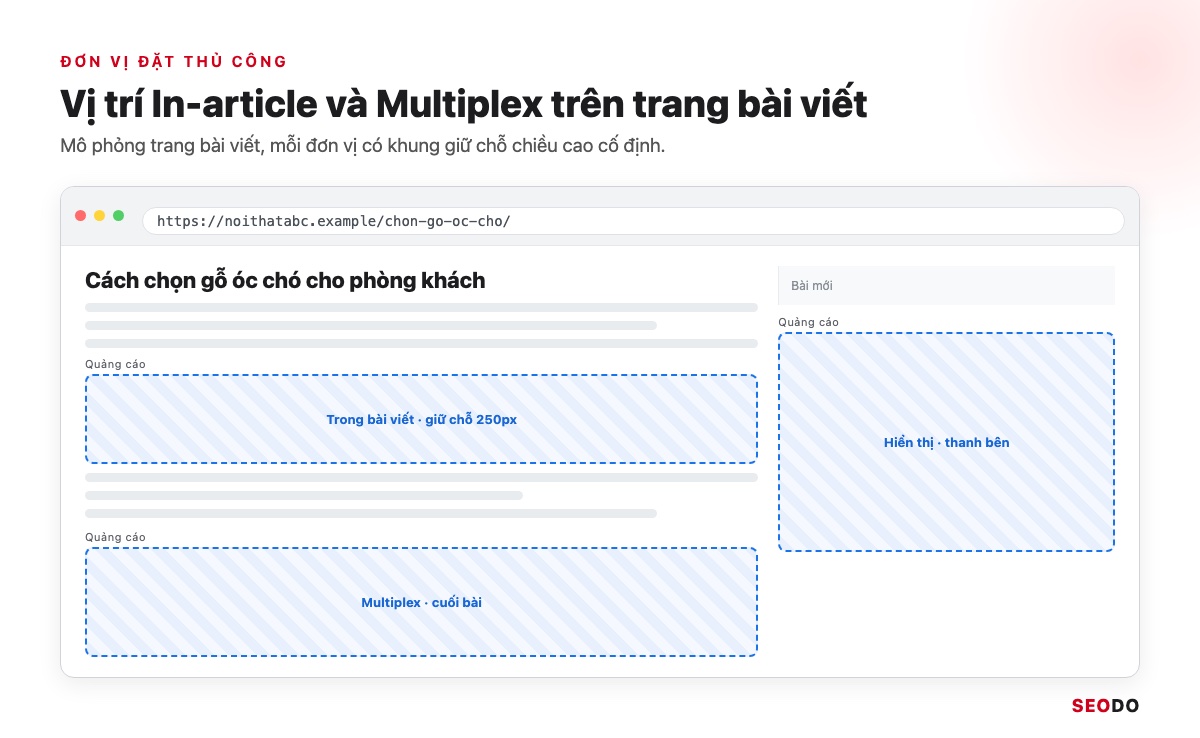Click 'Quảng cáo' label above Multiplex unit
1200x738 pixels.
(115, 537)
